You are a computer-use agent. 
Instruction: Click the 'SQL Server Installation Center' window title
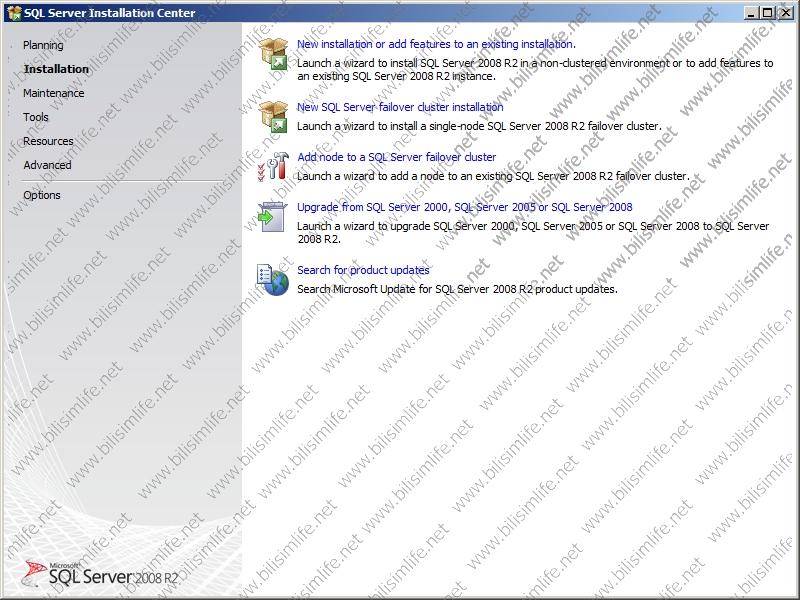tap(110, 13)
